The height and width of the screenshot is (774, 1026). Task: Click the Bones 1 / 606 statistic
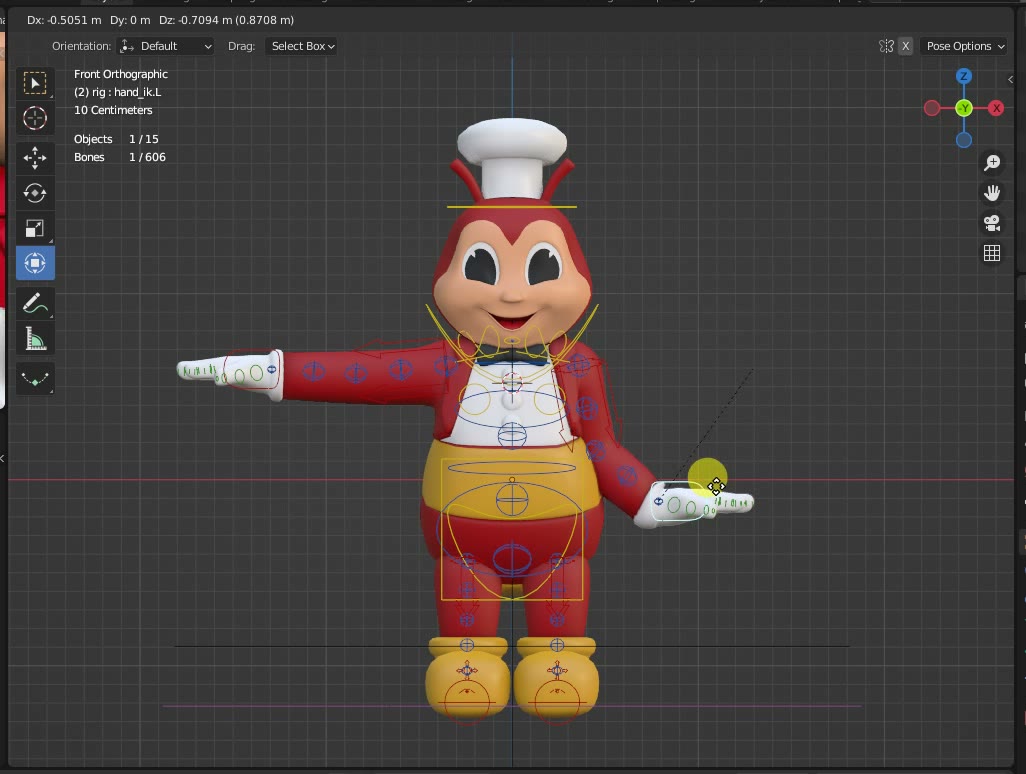120,157
